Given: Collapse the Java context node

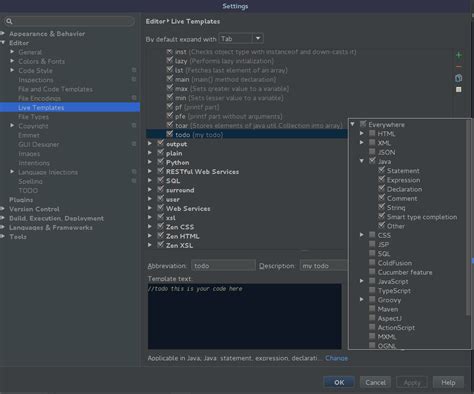Looking at the screenshot, I should 362,161.
